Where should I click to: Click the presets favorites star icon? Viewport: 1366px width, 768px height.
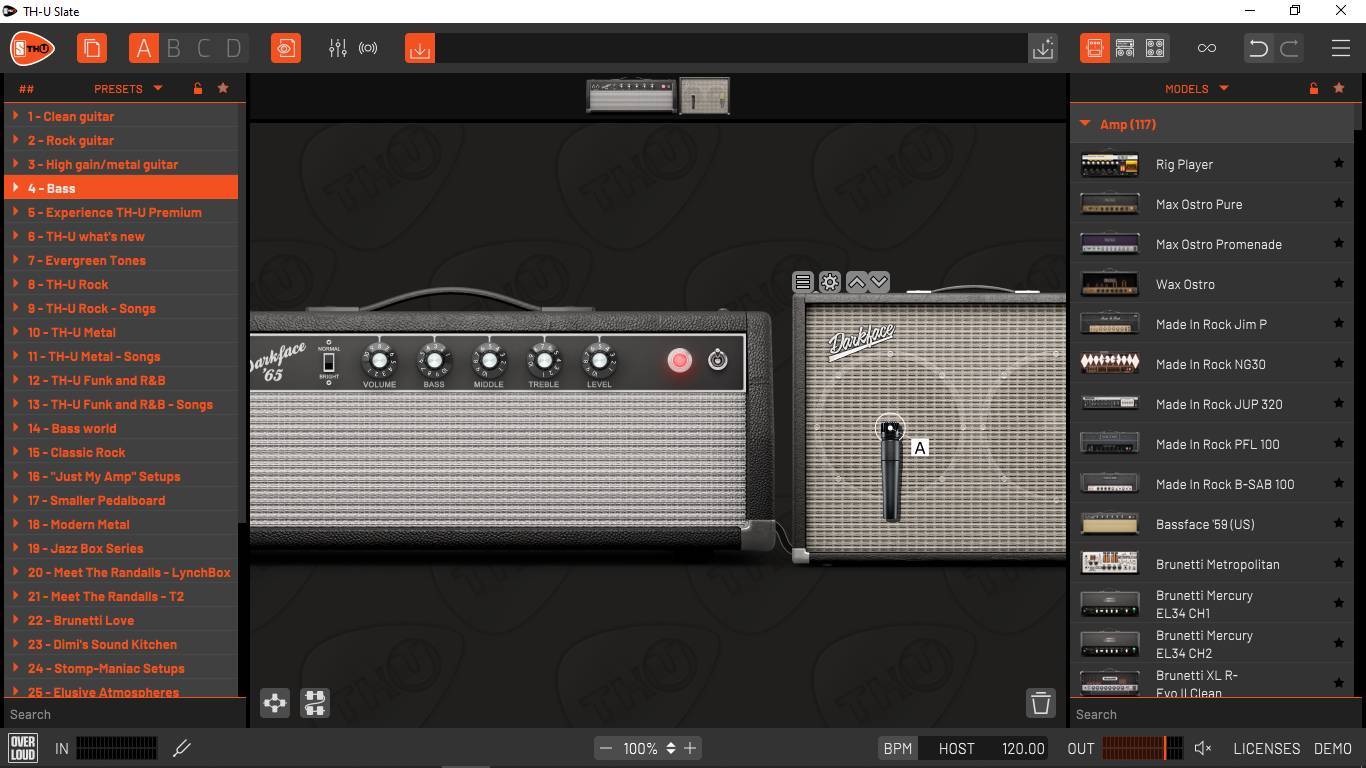tap(223, 88)
